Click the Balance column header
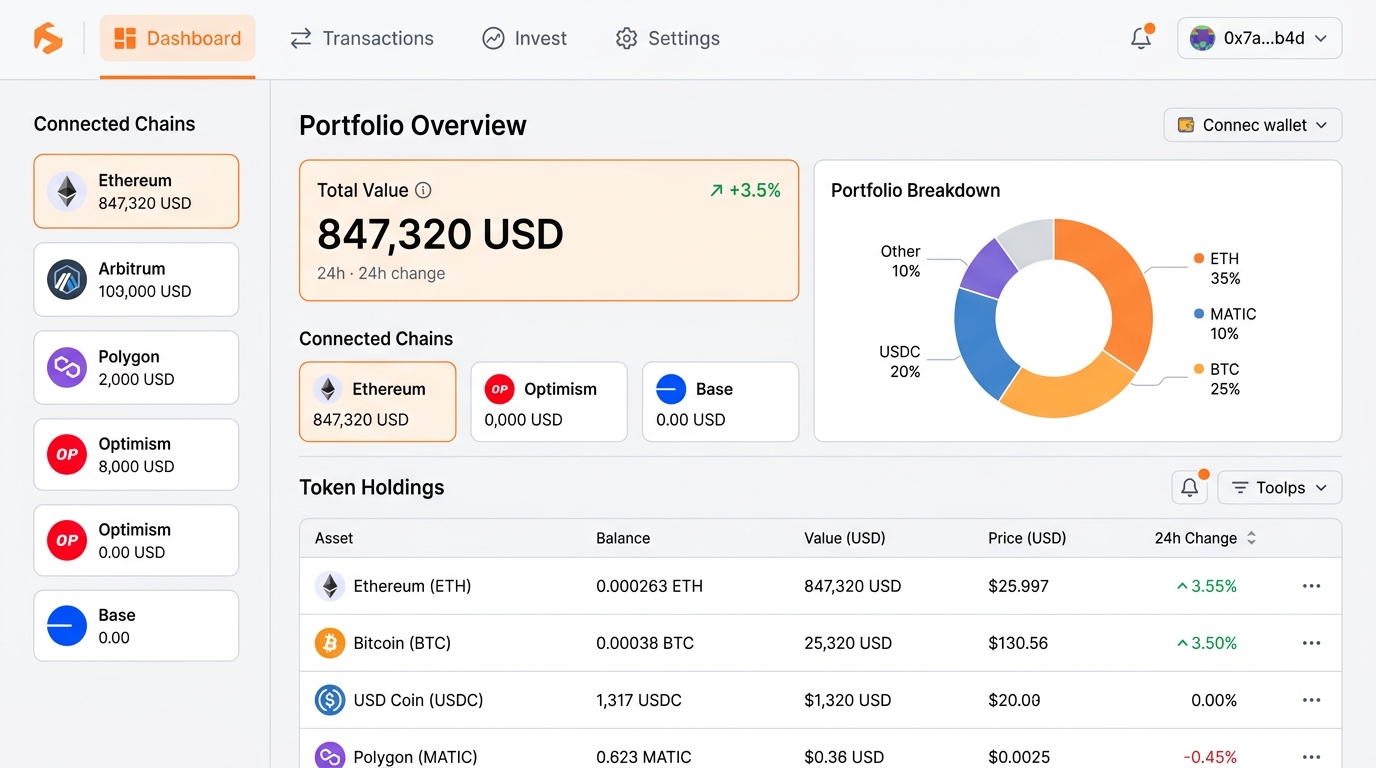This screenshot has width=1376, height=768. pos(623,538)
